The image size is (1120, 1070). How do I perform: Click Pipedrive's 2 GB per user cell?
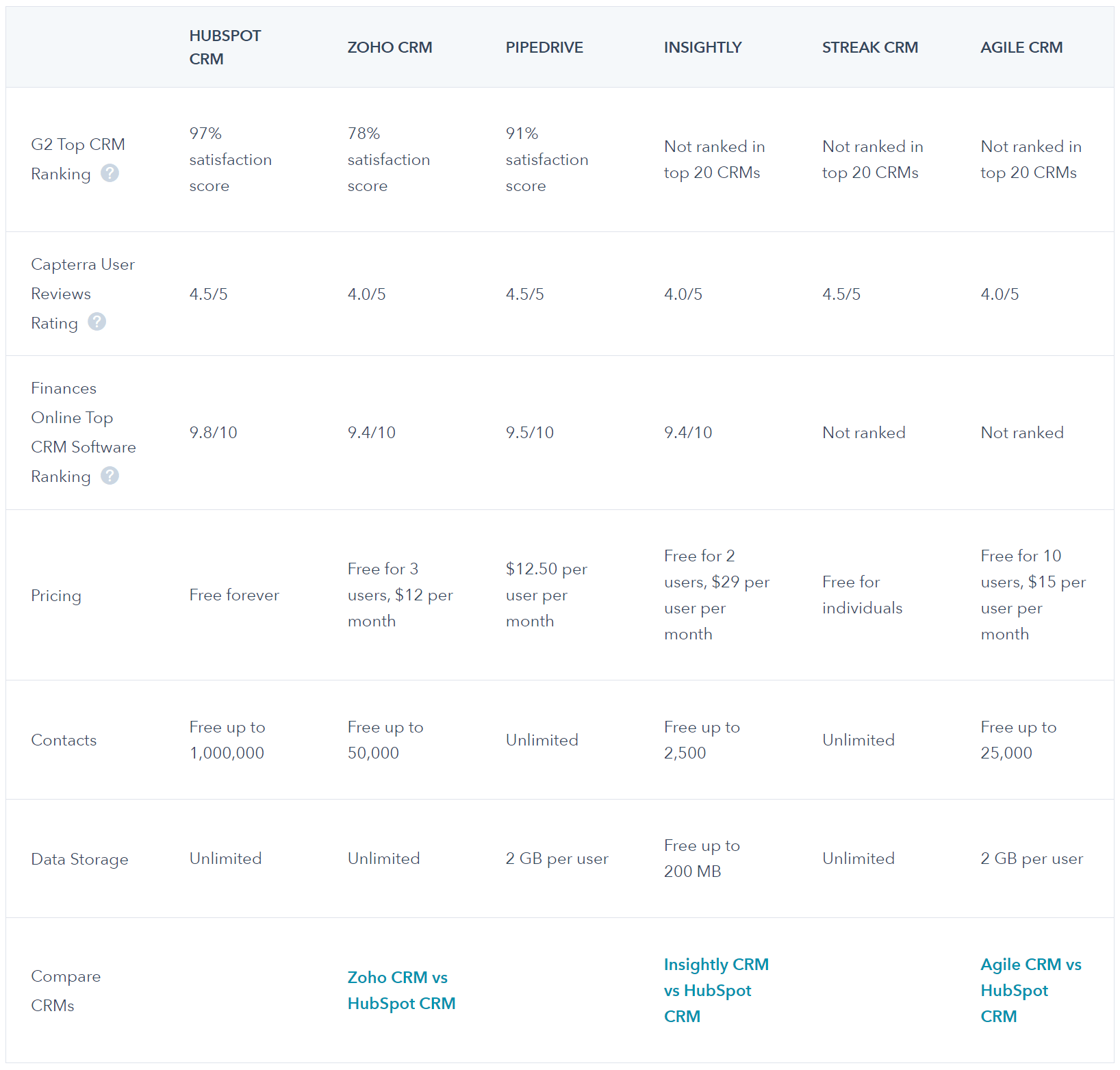pyautogui.click(x=557, y=858)
